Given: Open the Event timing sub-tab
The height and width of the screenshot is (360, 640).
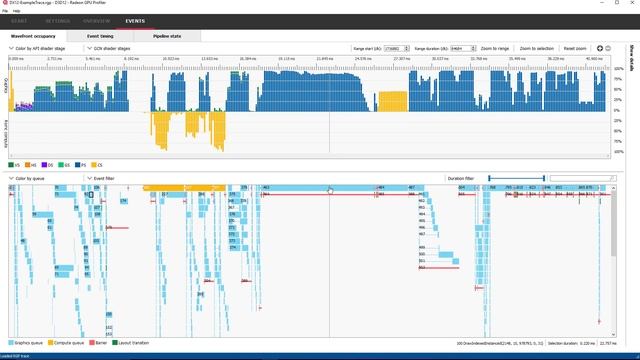Looking at the screenshot, I should 100,36.
